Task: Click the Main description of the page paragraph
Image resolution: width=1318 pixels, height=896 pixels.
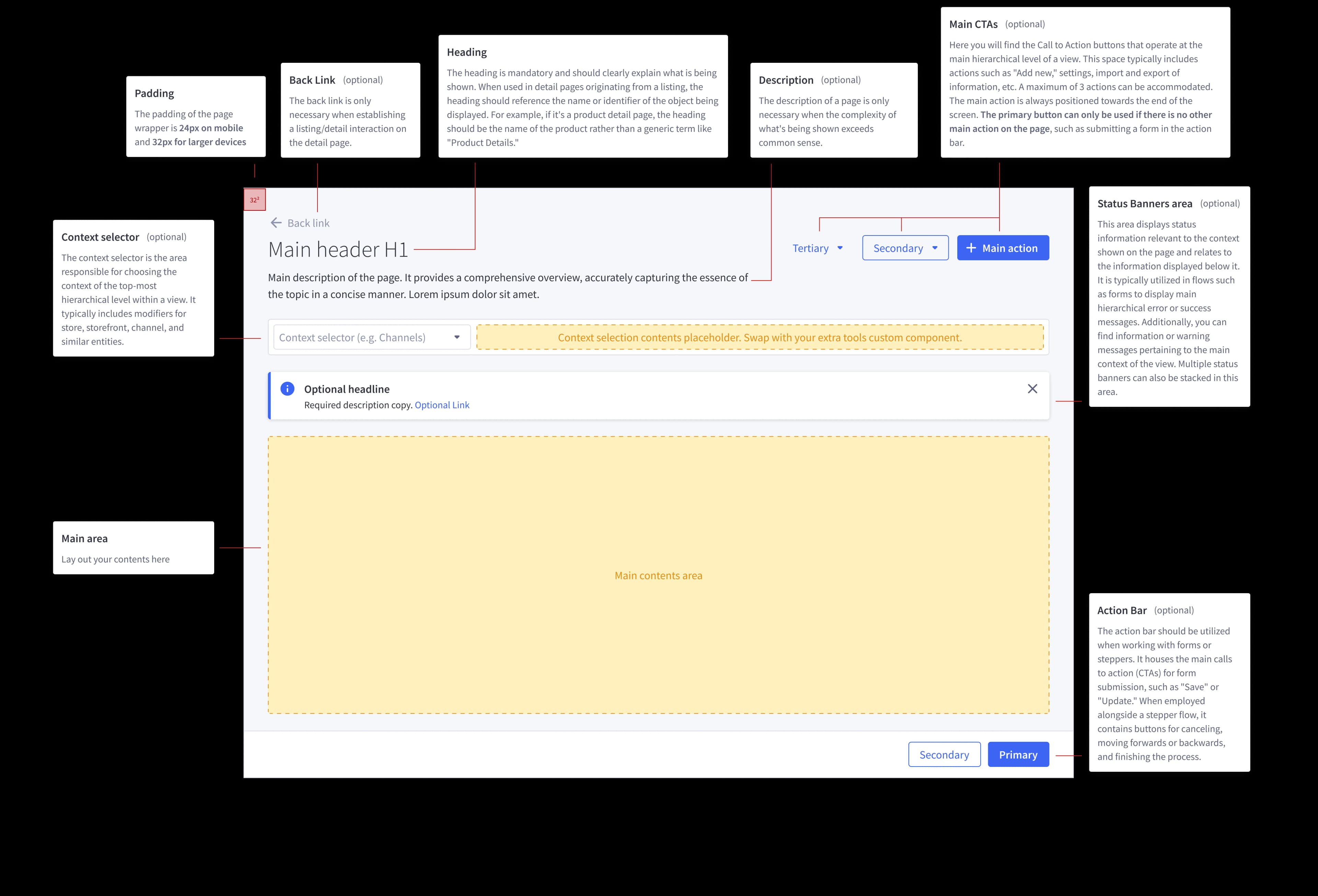Action: 508,286
